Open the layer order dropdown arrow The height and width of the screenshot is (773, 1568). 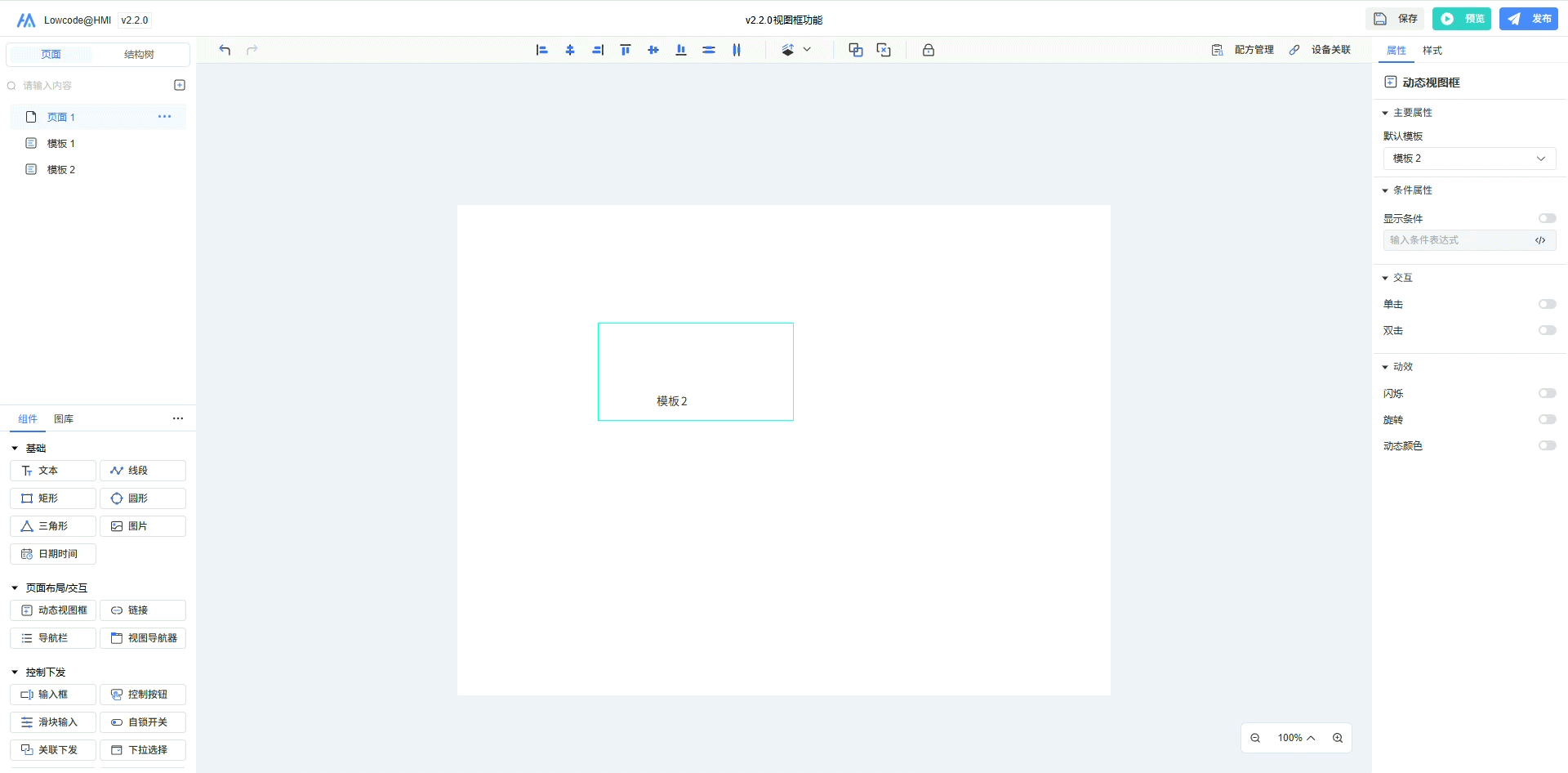point(807,50)
